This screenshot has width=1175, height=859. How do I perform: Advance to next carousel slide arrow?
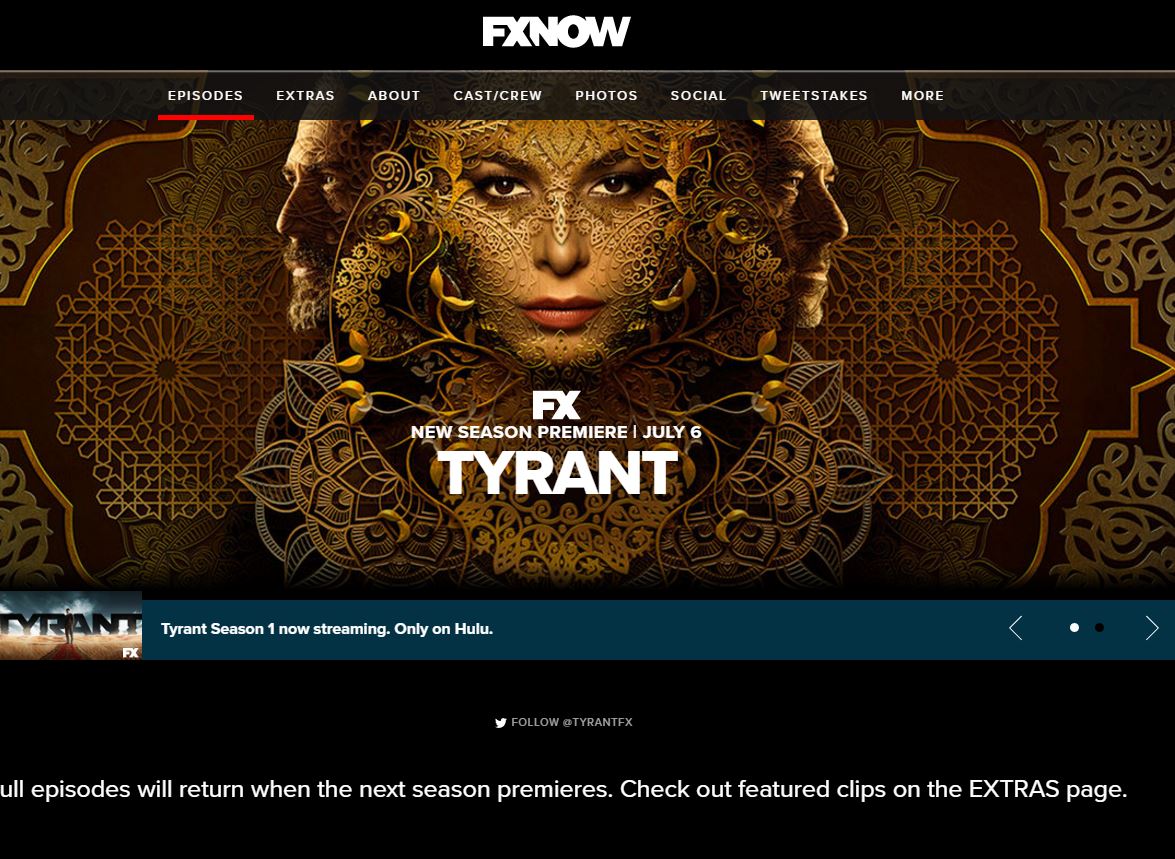(x=1152, y=628)
